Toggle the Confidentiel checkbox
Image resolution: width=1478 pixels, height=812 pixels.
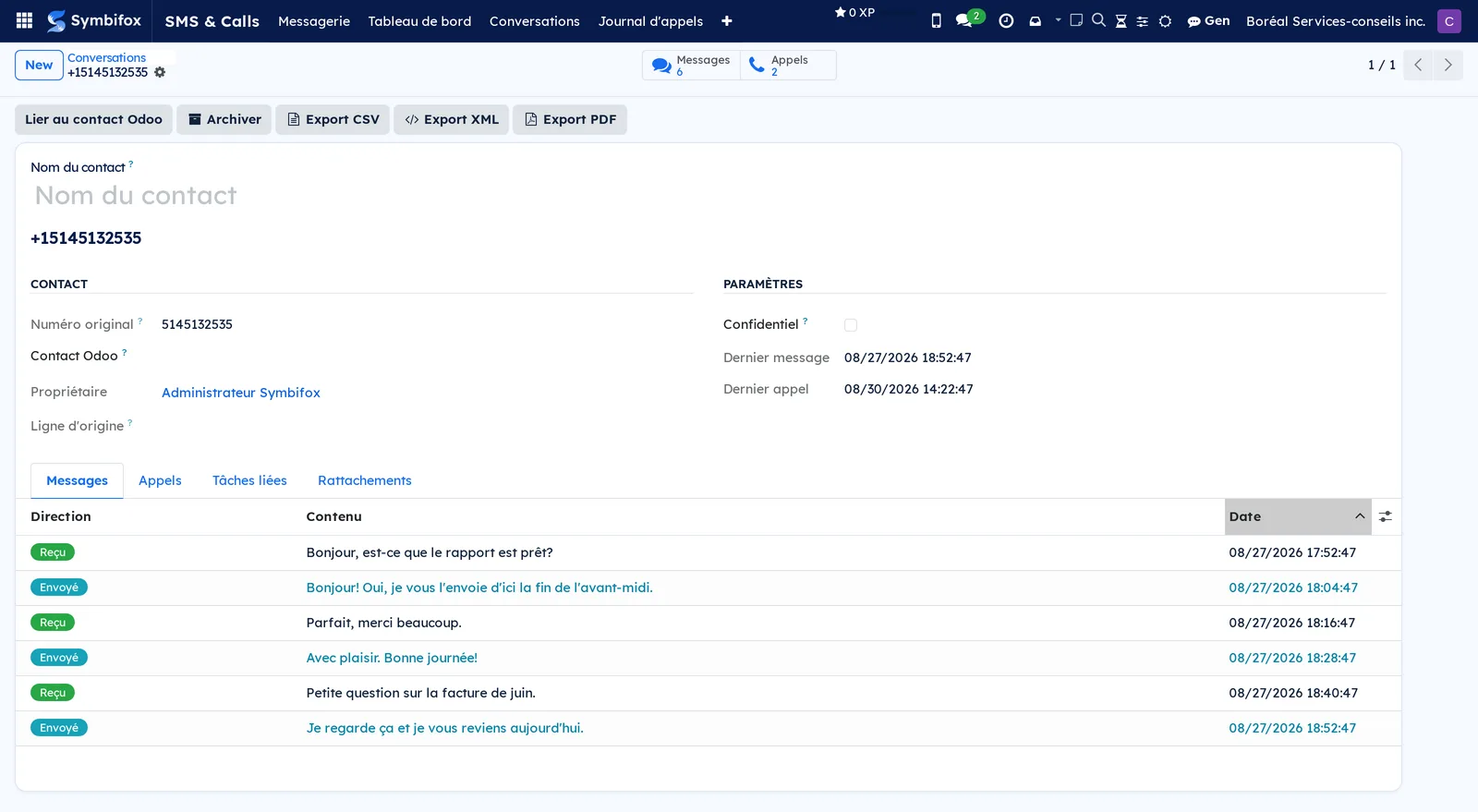(851, 325)
